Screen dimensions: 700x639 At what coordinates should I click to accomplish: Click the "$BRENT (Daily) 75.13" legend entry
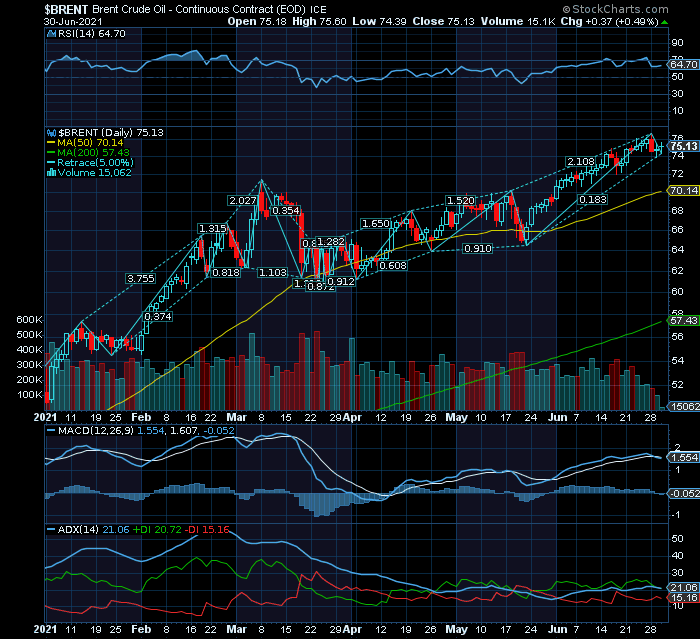pyautogui.click(x=111, y=133)
